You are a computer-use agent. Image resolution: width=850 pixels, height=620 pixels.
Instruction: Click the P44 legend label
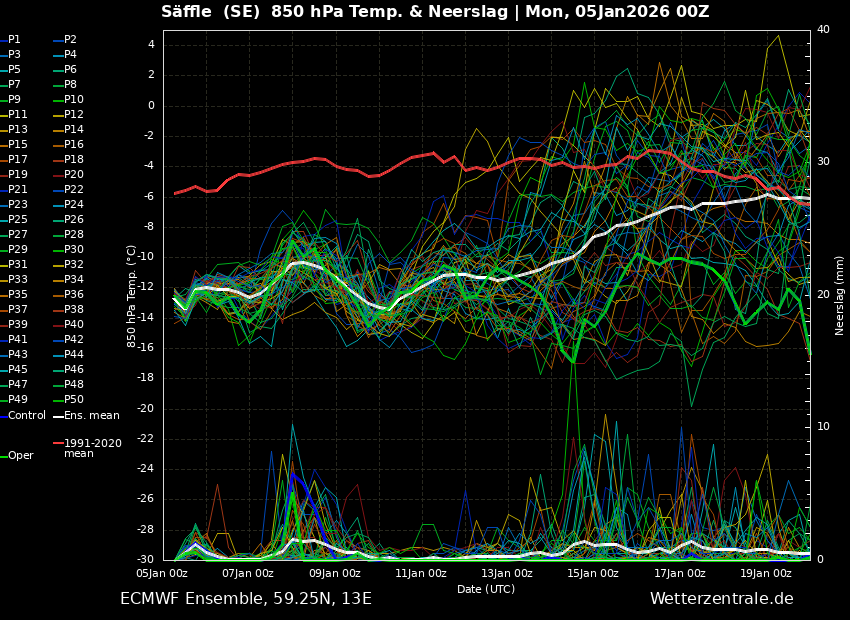[x=74, y=354]
